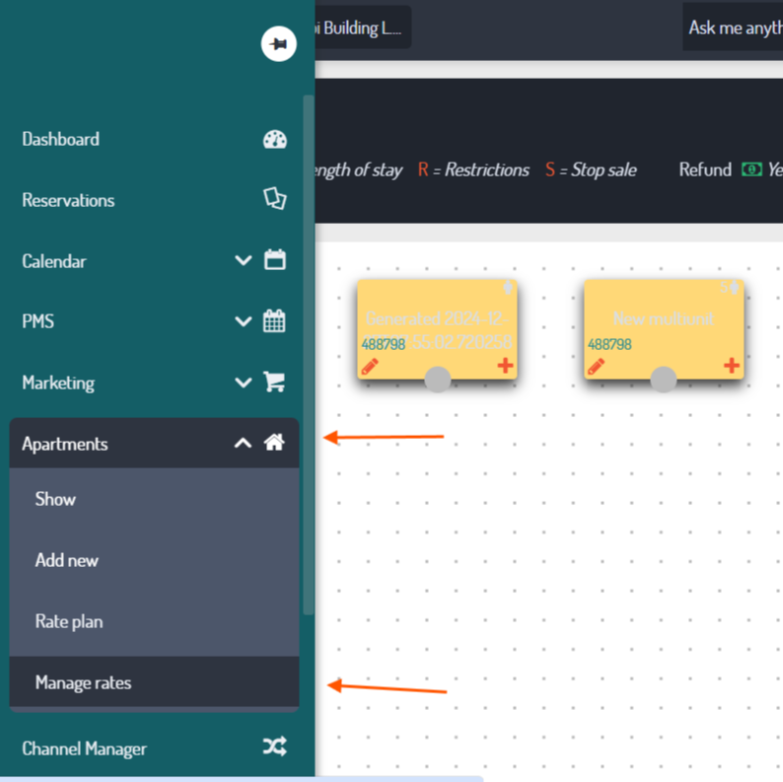Image resolution: width=783 pixels, height=782 pixels.
Task: Open Manage rates under Apartments
Action: (x=155, y=682)
